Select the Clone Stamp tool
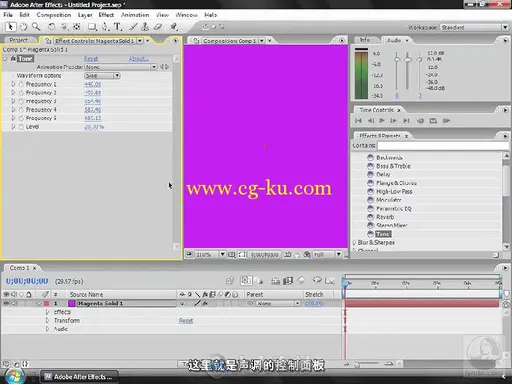The height and width of the screenshot is (384, 512). [x=145, y=27]
